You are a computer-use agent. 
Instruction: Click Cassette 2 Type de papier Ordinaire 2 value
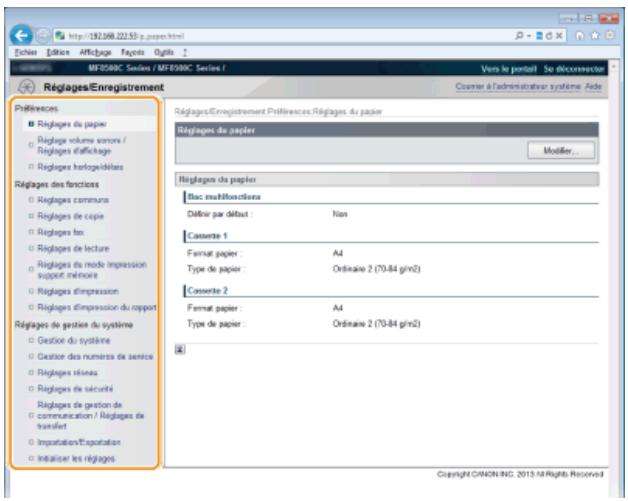click(376, 324)
